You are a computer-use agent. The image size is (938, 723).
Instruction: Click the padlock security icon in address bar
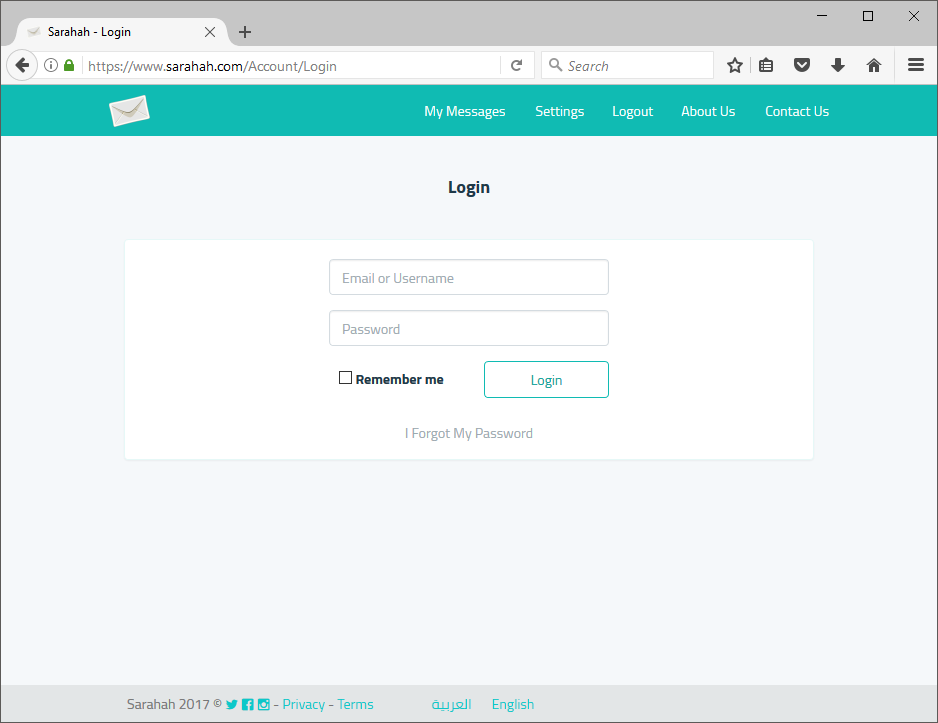point(68,64)
